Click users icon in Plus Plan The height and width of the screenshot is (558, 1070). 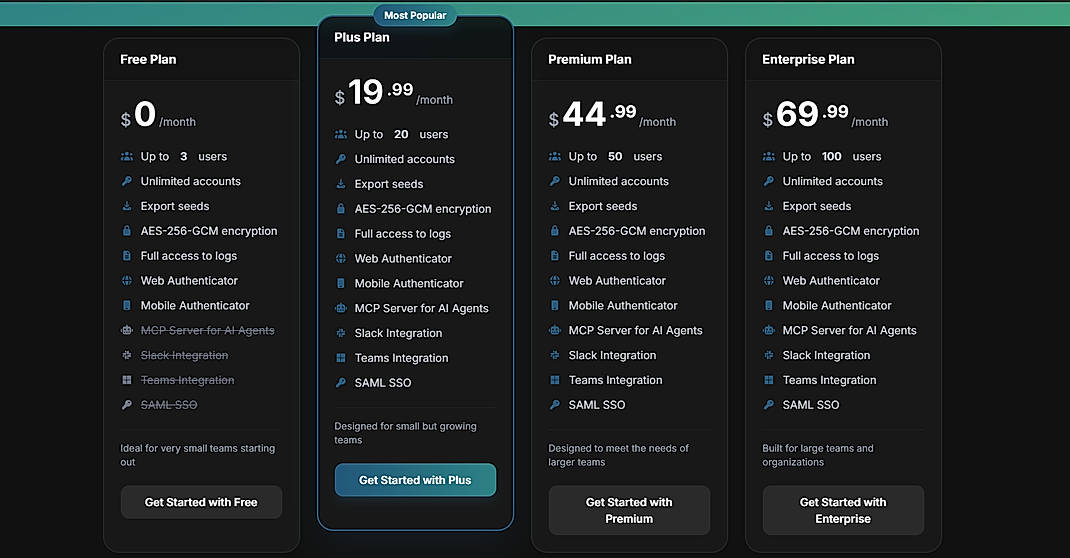(341, 134)
